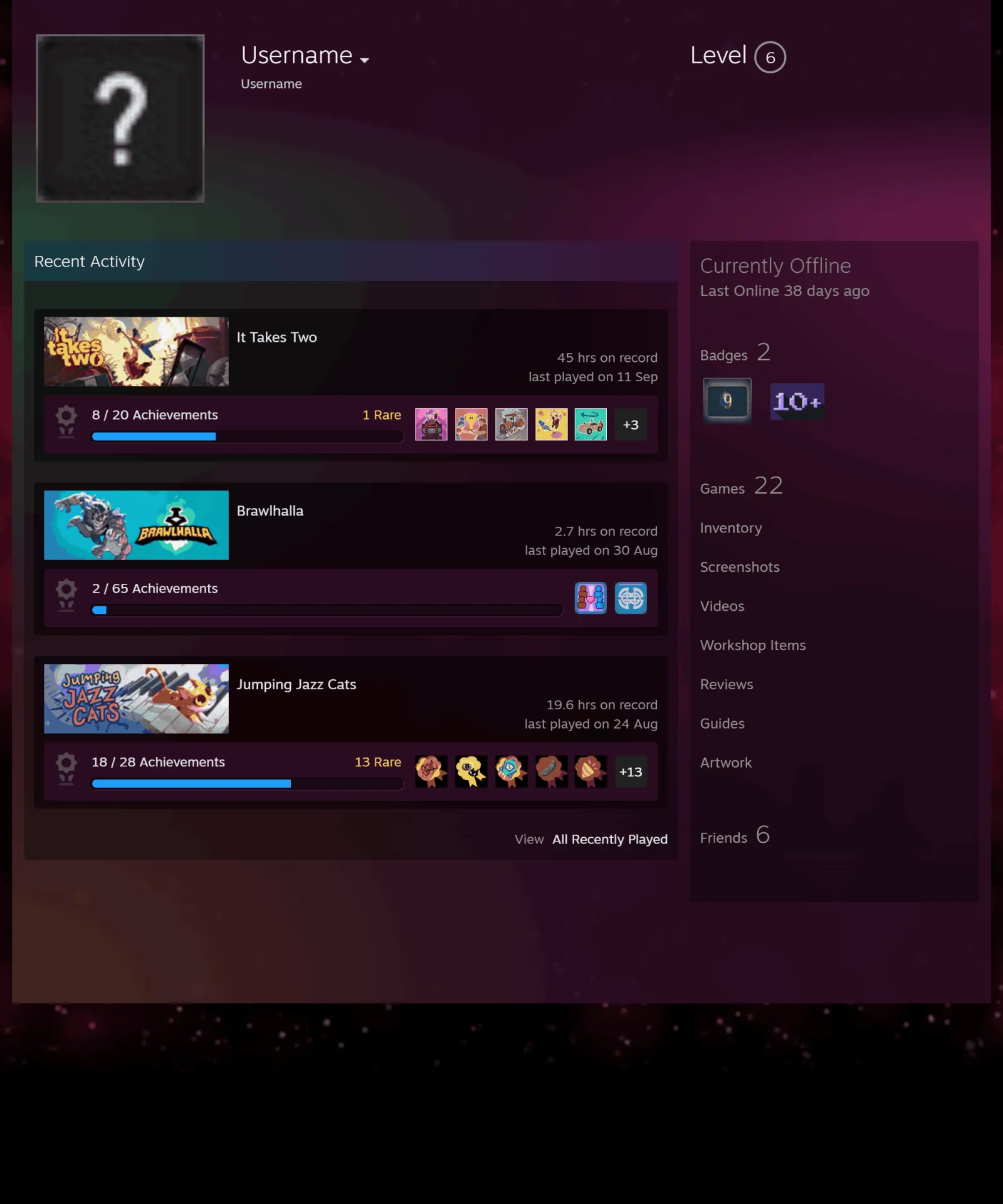This screenshot has width=1003, height=1204.
Task: Open the Friends 6 list
Action: [734, 836]
